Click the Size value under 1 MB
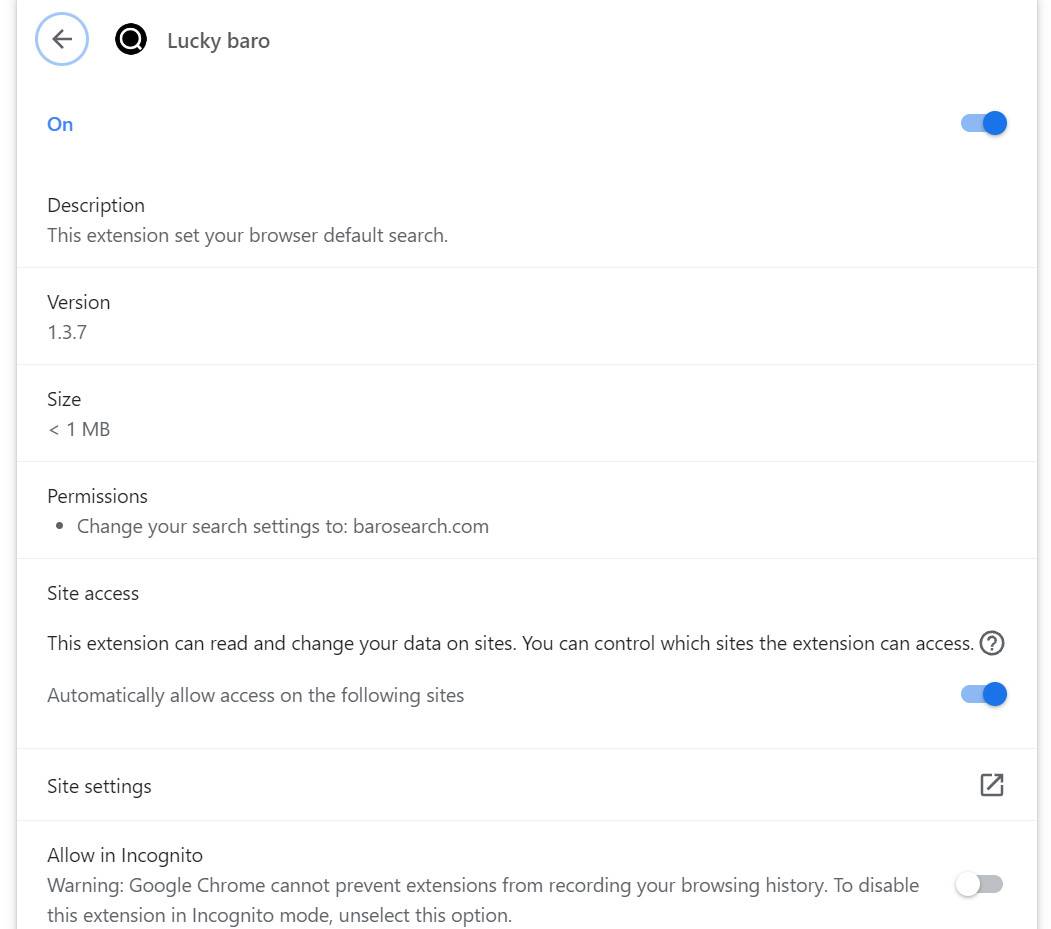 click(79, 429)
